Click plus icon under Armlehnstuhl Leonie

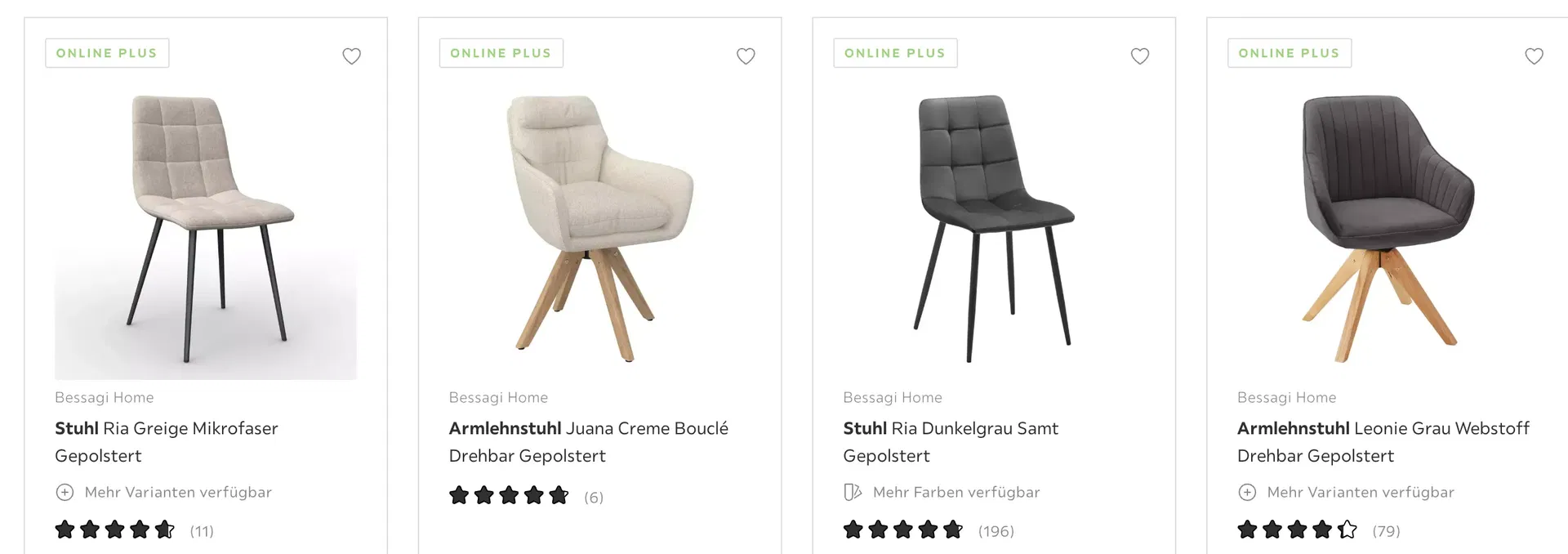1247,493
